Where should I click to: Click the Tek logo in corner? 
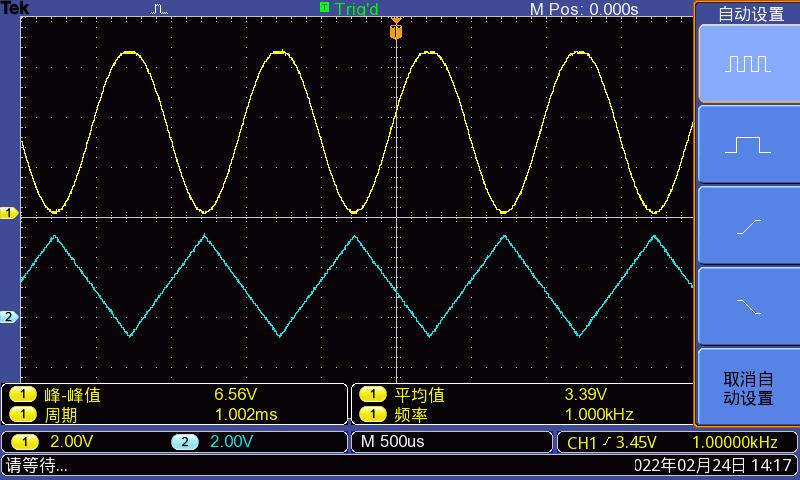[x=16, y=8]
